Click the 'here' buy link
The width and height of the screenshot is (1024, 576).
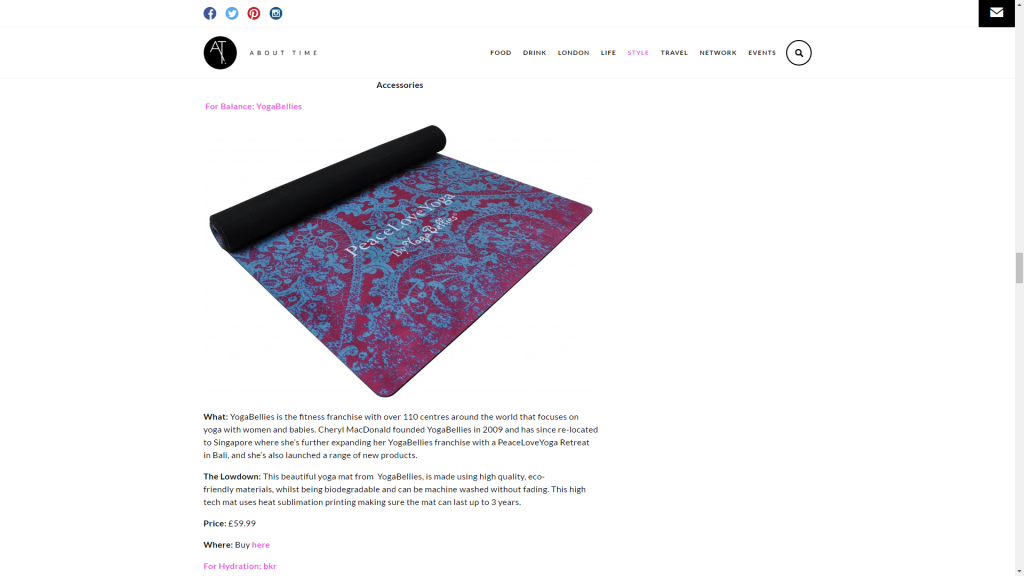pos(261,545)
